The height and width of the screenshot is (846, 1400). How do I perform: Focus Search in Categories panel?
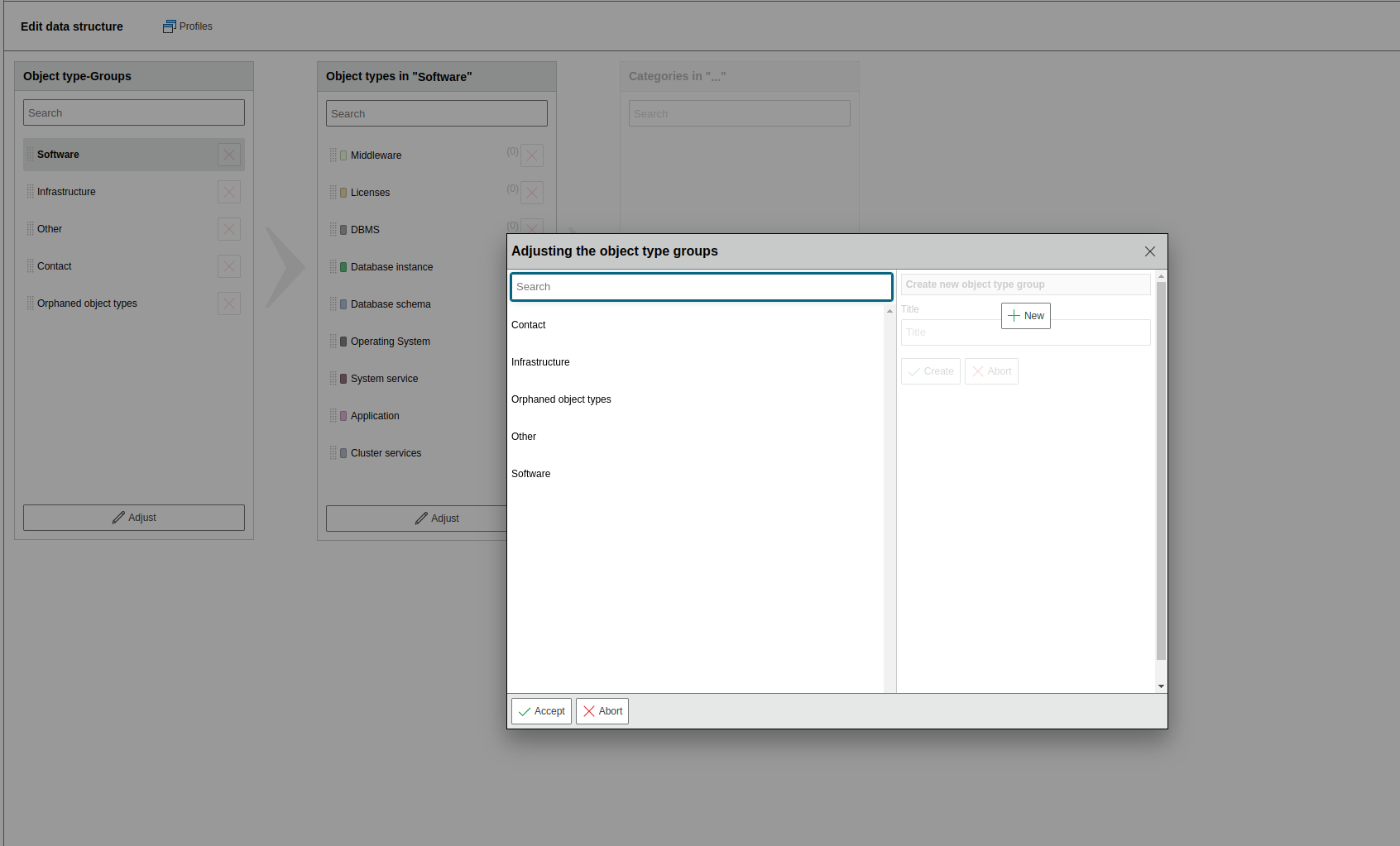(x=740, y=113)
